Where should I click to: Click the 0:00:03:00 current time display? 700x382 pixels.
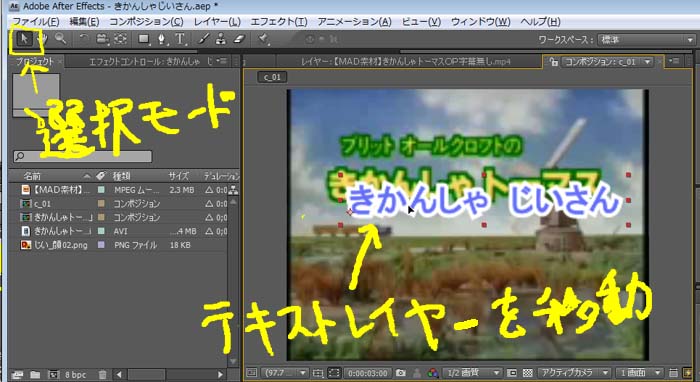point(368,373)
